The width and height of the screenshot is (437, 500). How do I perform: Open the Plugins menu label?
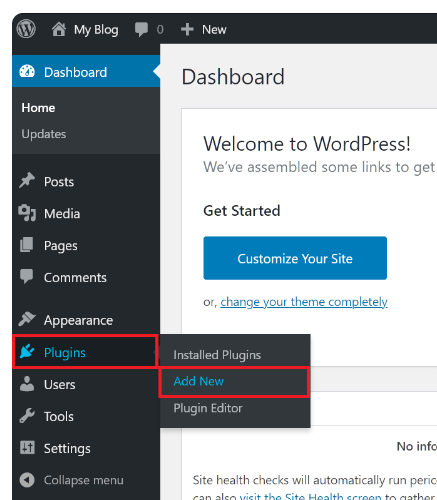pos(65,353)
